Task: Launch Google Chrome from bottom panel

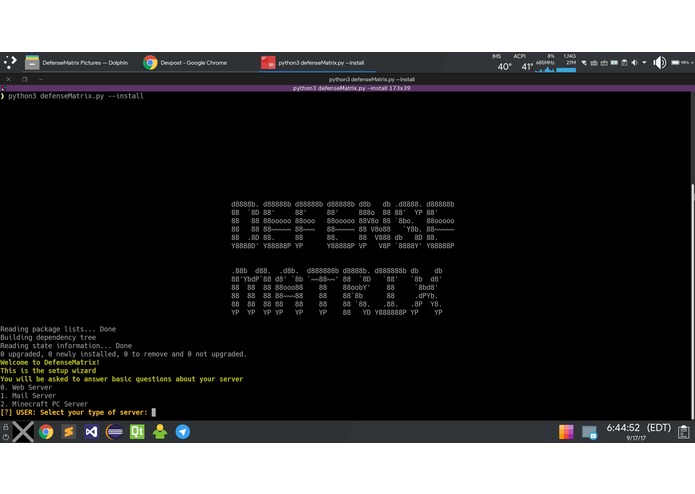Action: pos(46,432)
